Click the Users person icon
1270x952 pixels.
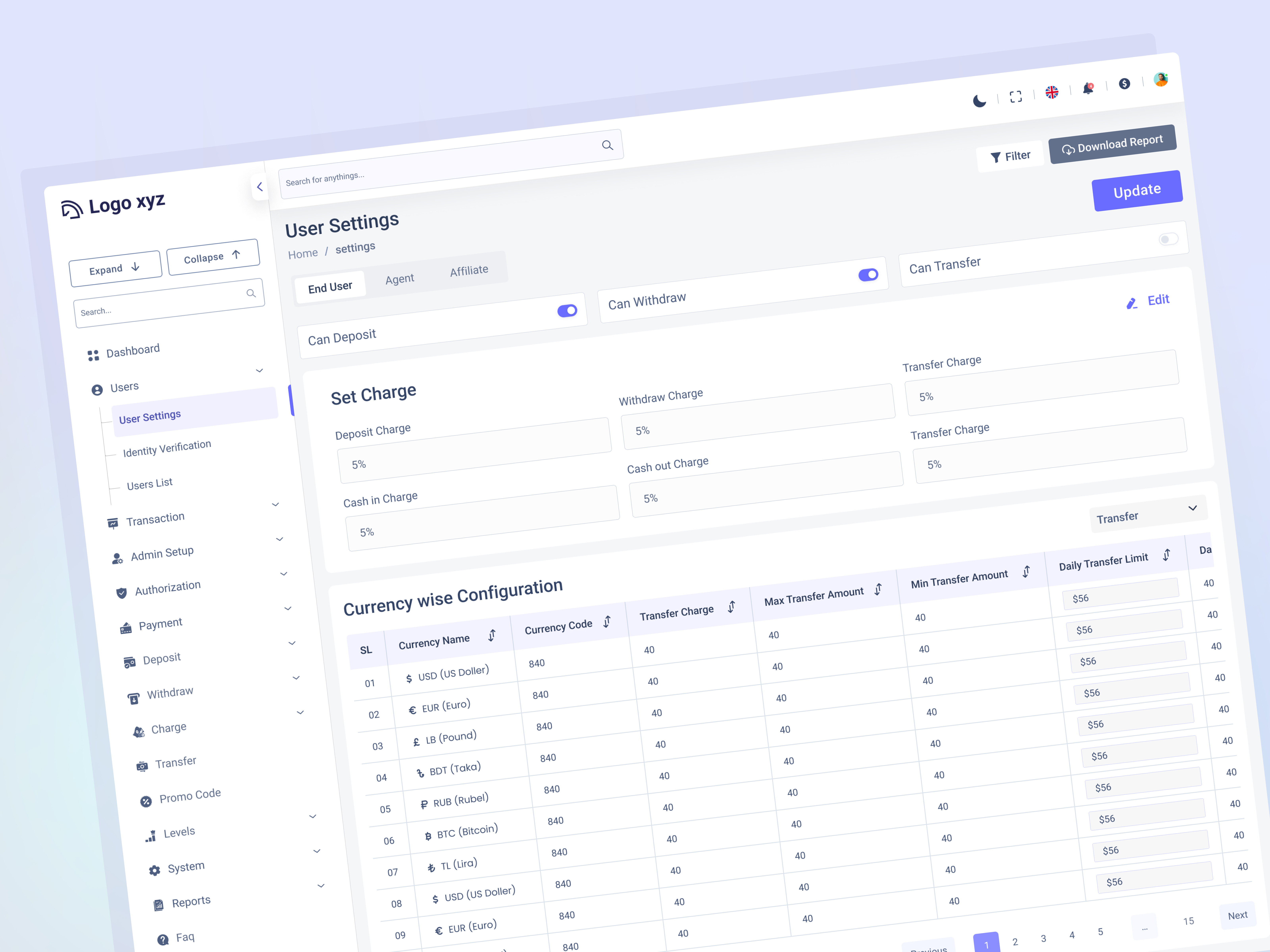tap(97, 390)
